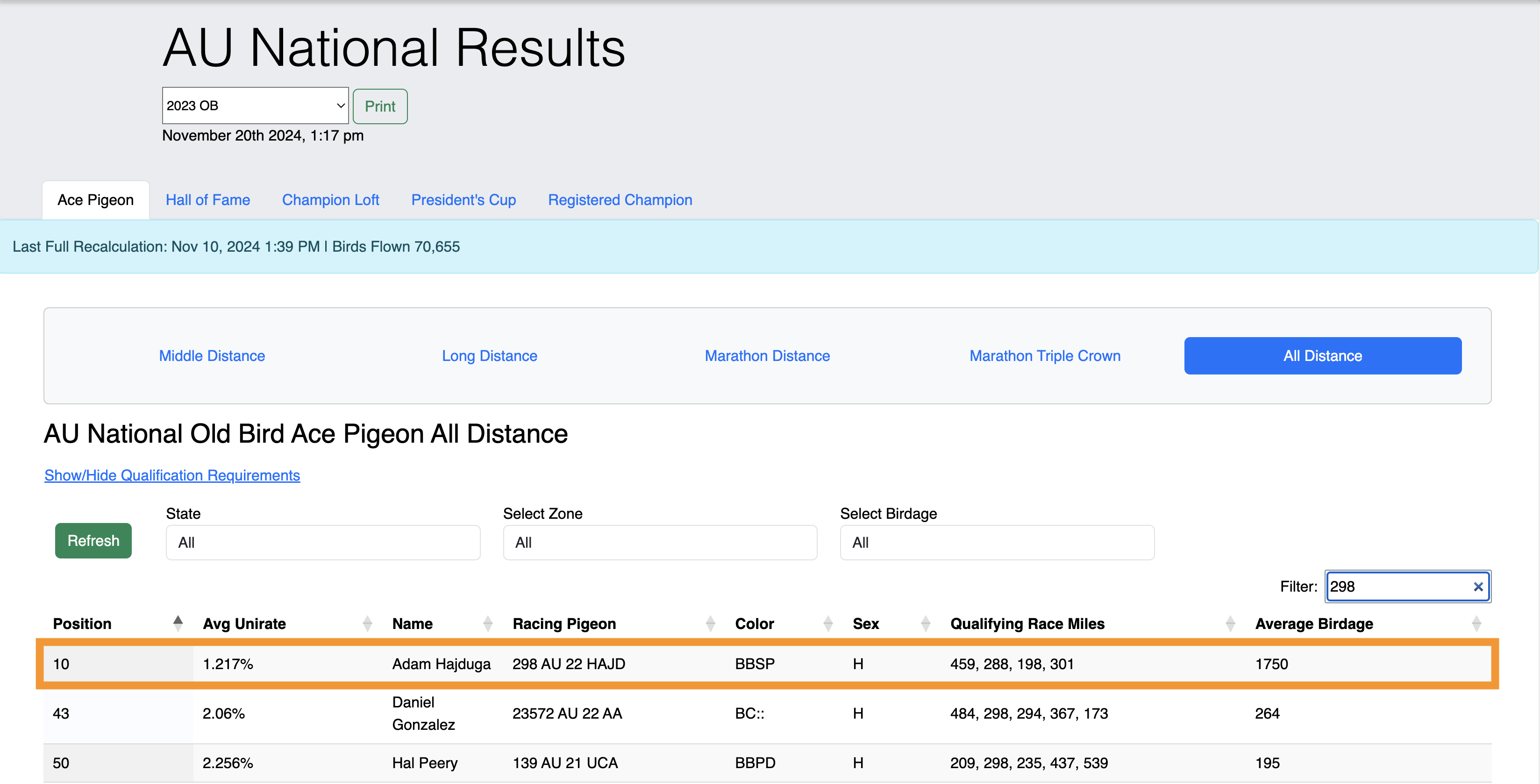
Task: Click pigeon 298 AU 22 HAJD
Action: tap(569, 664)
